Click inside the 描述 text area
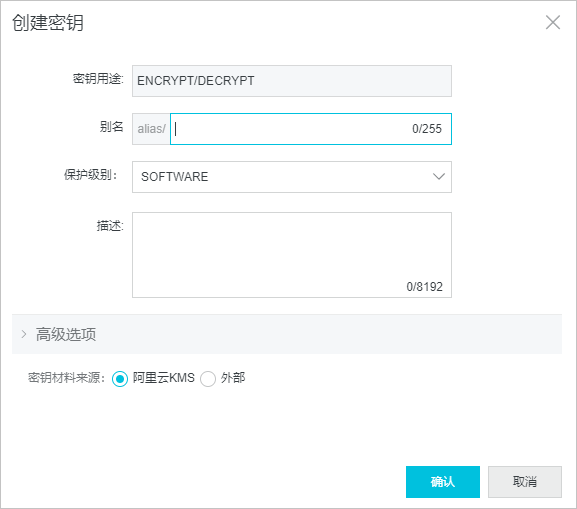Screen dimensions: 577x509 (292, 255)
